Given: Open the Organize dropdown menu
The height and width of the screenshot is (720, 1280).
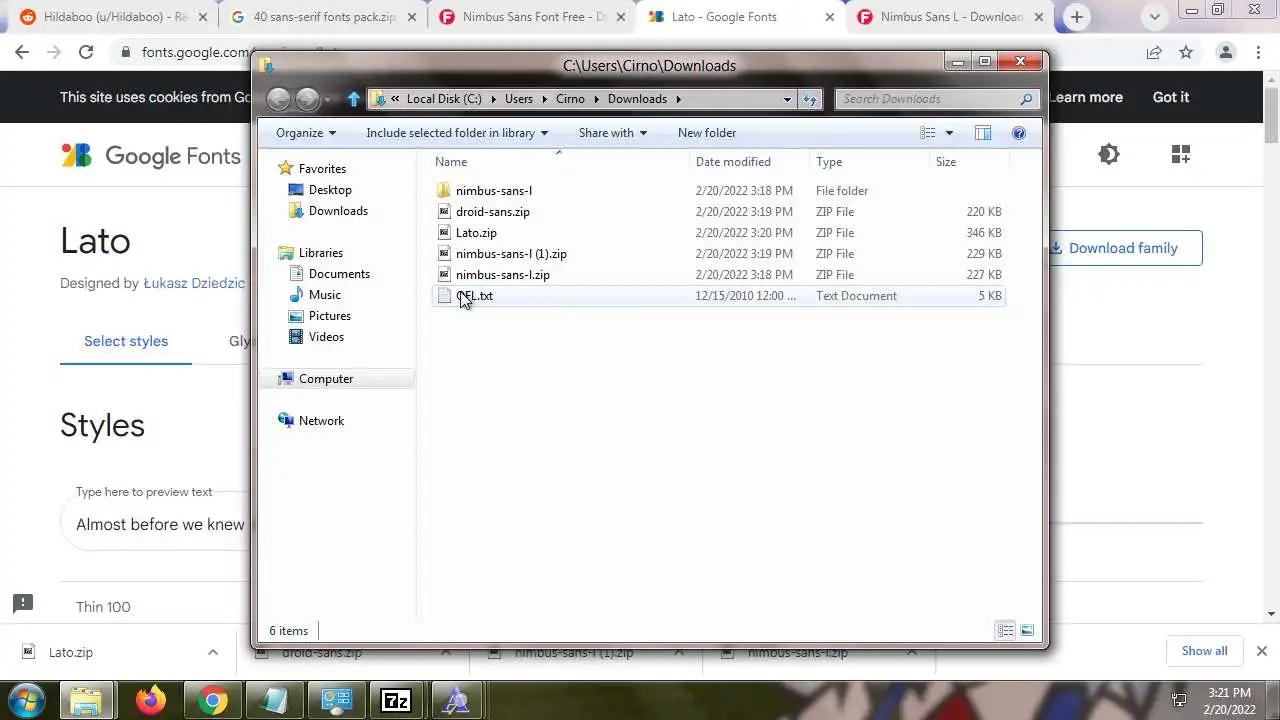Looking at the screenshot, I should pyautogui.click(x=306, y=133).
